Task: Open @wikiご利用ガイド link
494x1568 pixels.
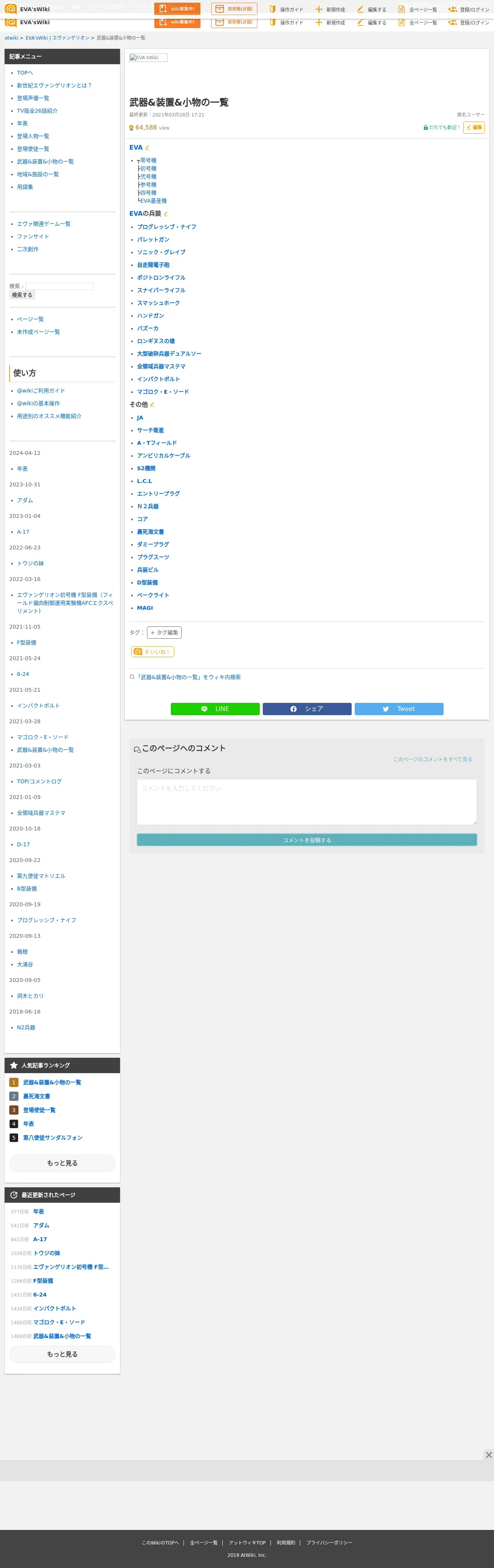Action: click(x=41, y=391)
